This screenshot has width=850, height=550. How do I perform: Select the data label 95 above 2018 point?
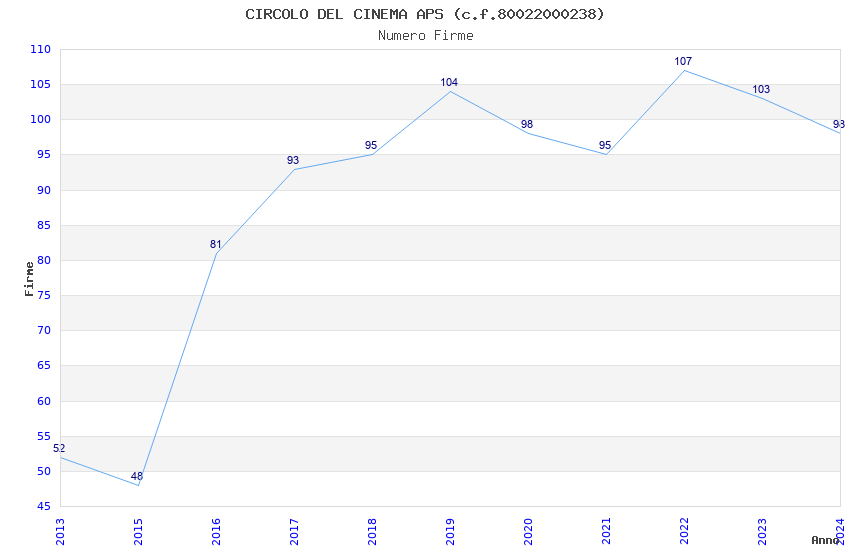tap(371, 145)
